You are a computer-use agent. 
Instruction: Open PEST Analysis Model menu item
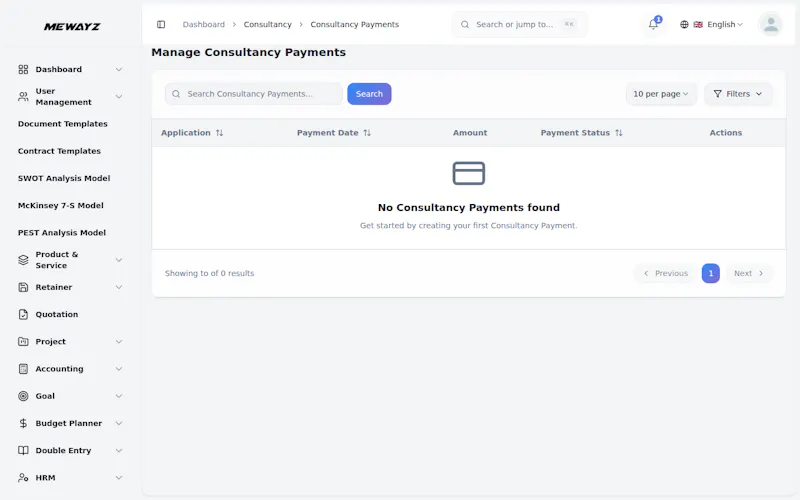(x=62, y=233)
